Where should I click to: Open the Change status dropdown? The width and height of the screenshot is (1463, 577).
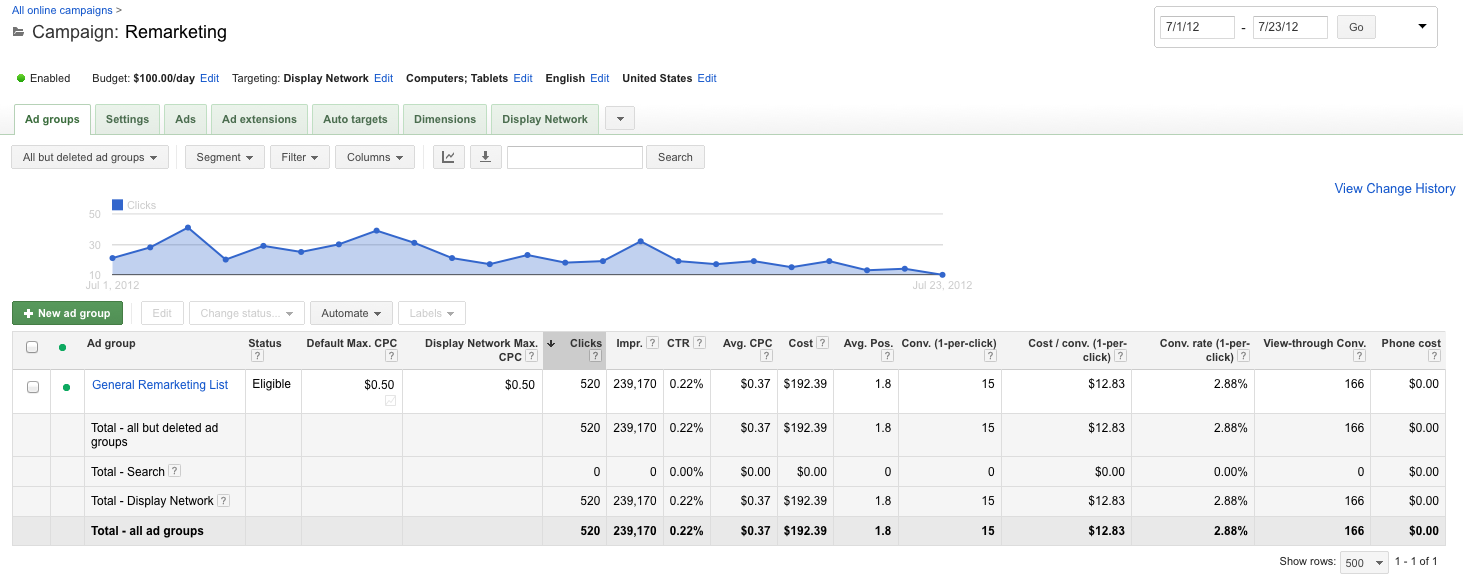[246, 313]
